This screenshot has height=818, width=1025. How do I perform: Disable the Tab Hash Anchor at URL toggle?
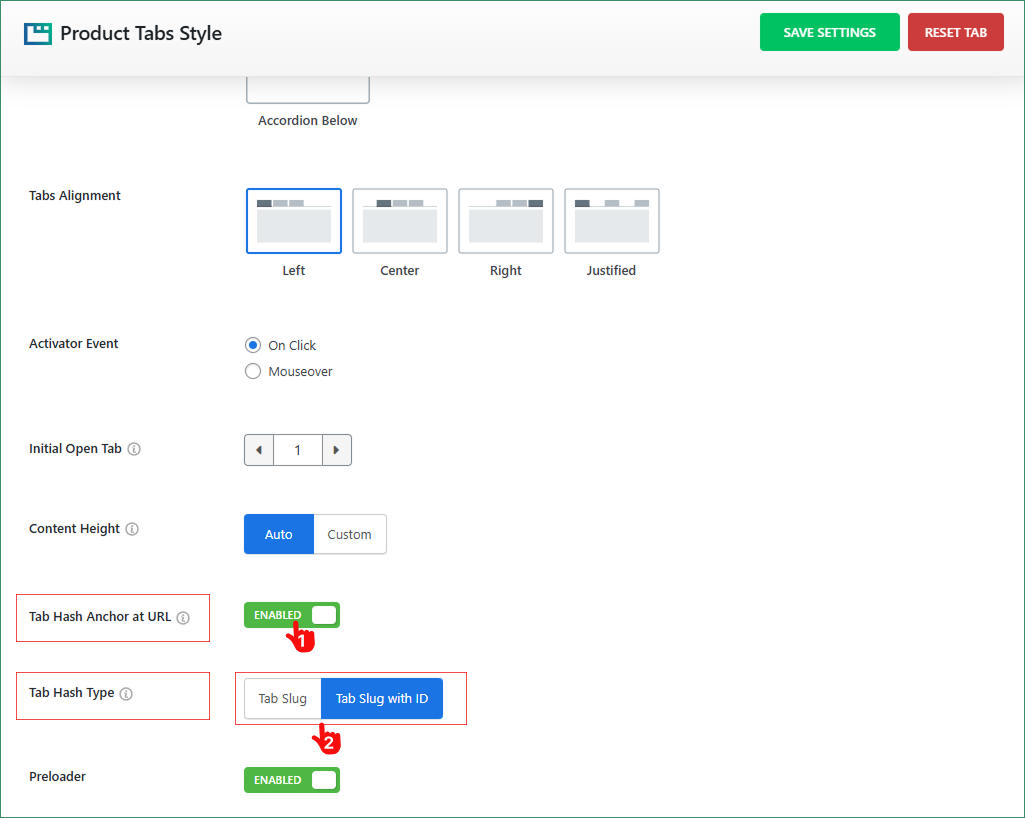[x=291, y=615]
